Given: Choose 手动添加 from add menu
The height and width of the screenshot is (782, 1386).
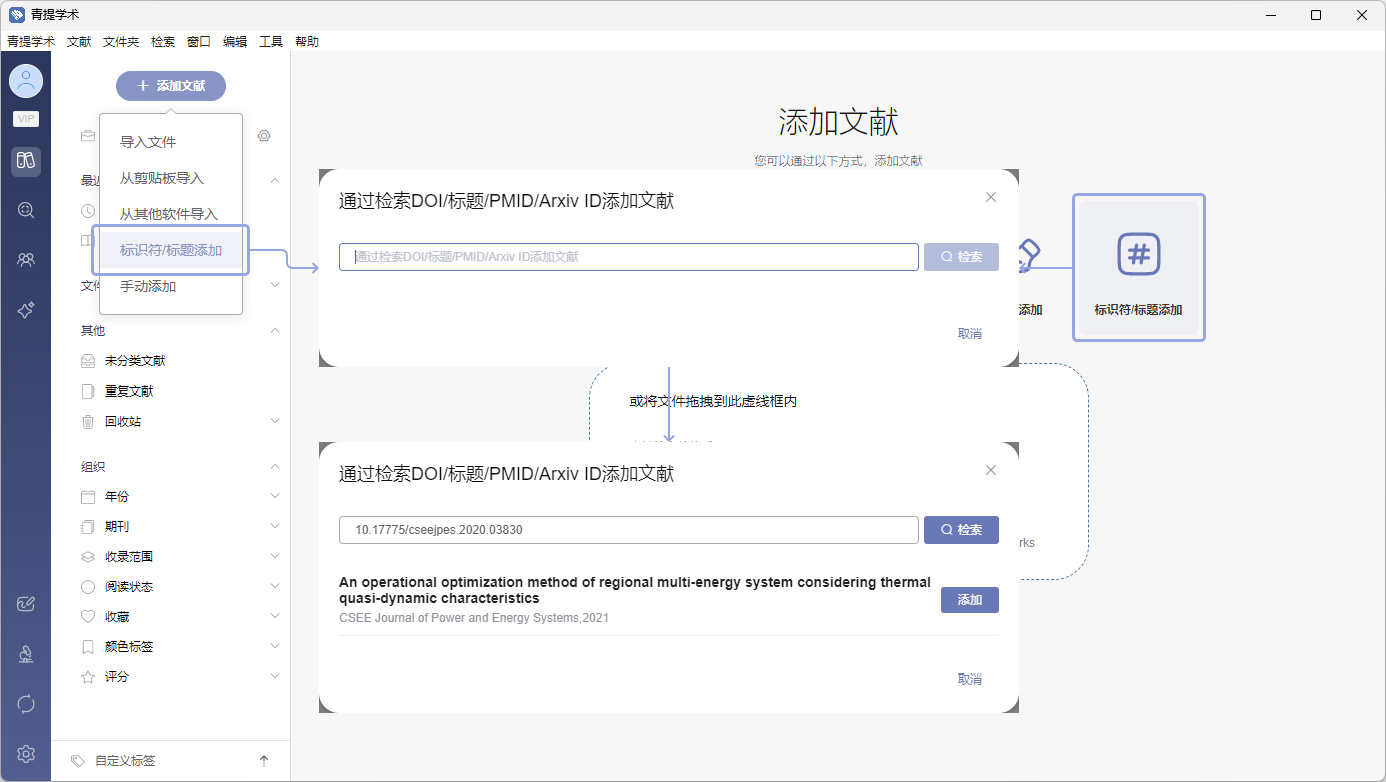Looking at the screenshot, I should pos(171,286).
